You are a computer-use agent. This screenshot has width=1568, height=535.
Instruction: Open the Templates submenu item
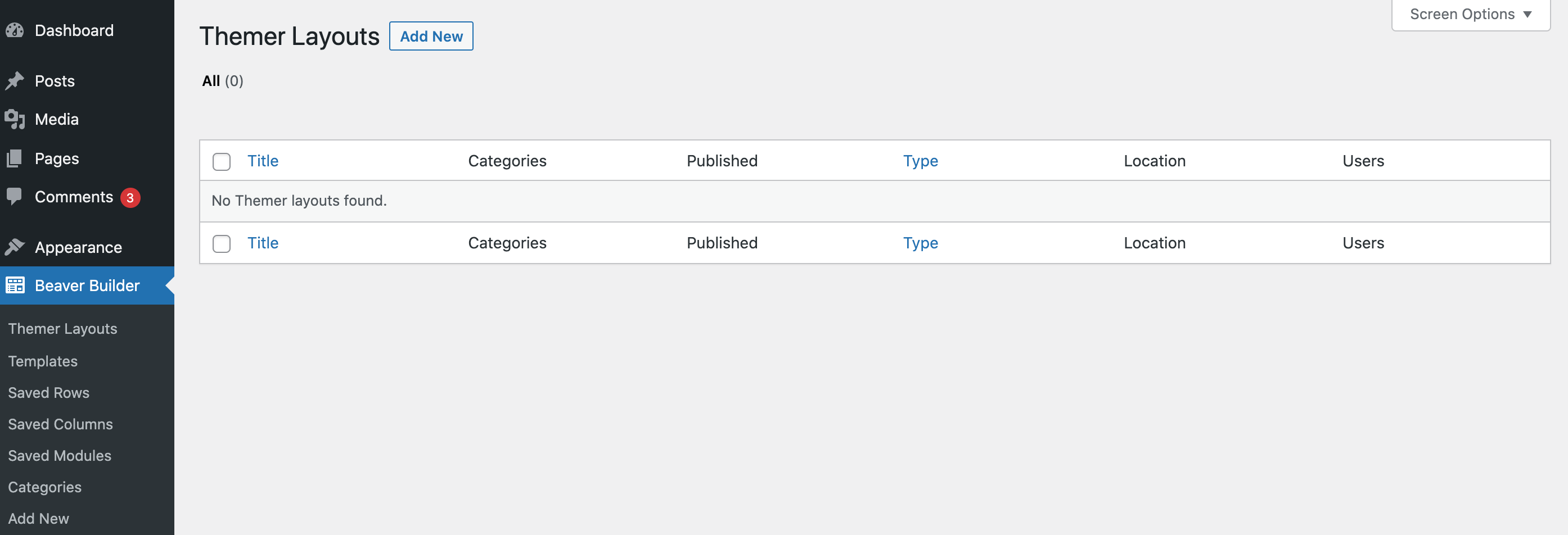(43, 361)
